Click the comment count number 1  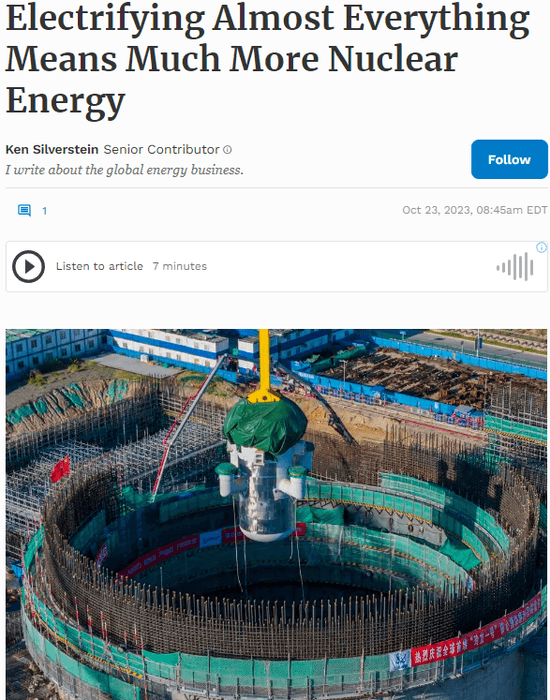pos(44,211)
